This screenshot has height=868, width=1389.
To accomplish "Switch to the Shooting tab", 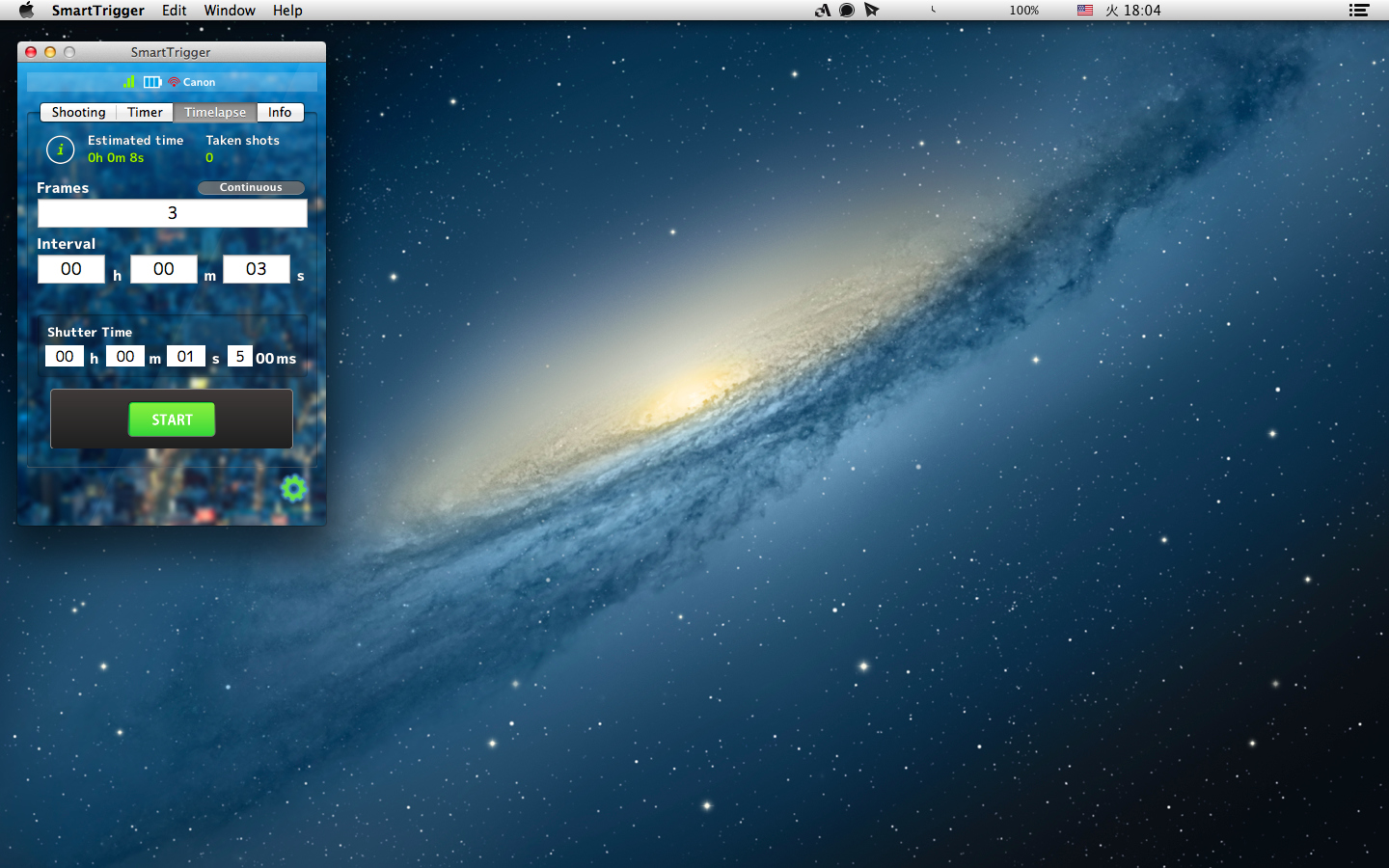I will click(x=78, y=112).
